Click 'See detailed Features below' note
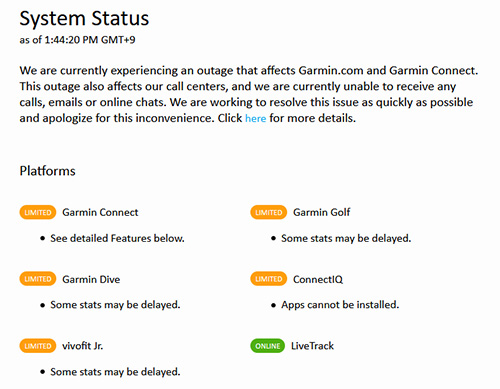The image size is (500, 389). 117,238
